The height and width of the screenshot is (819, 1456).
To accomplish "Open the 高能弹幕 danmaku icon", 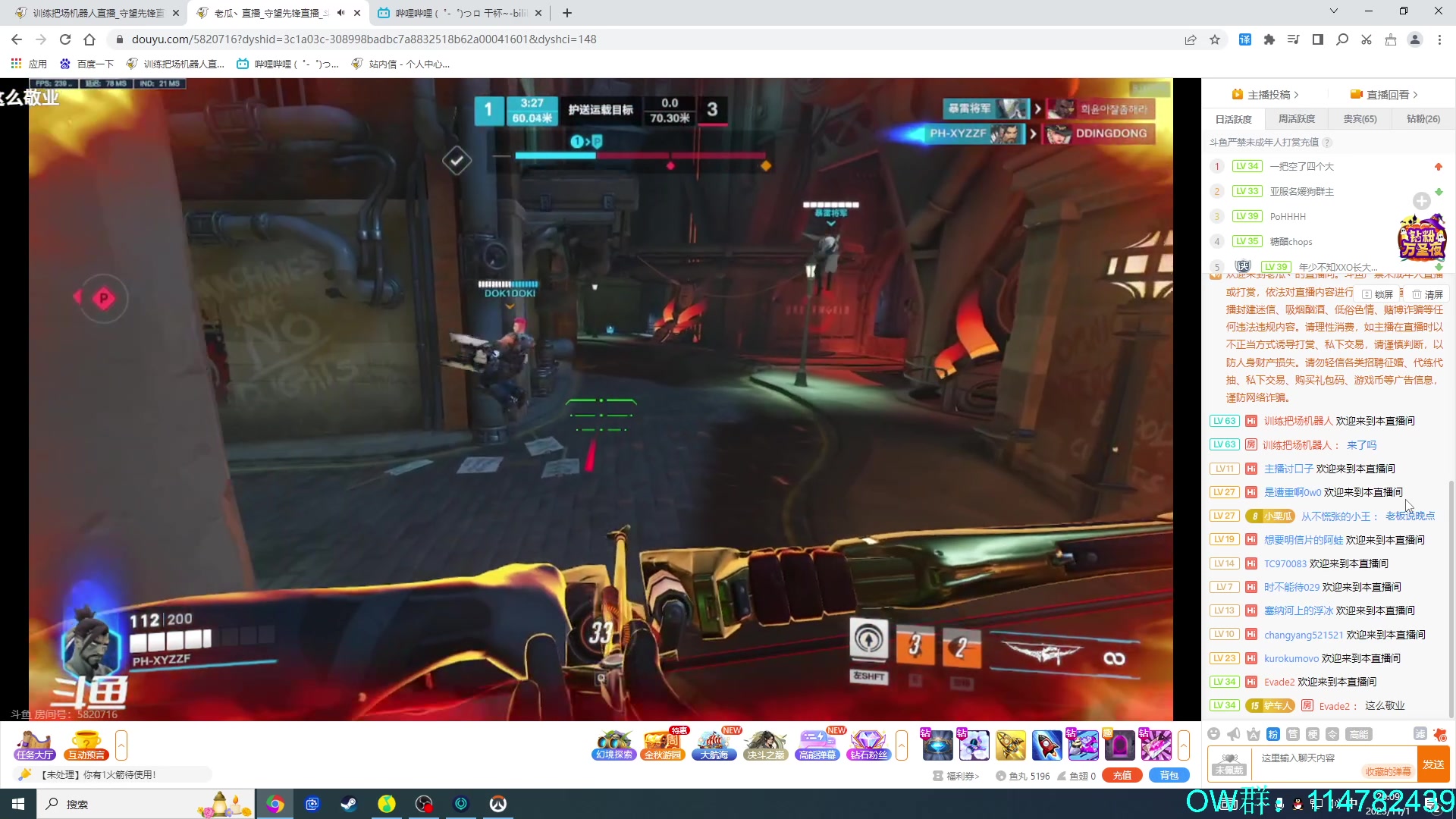I will (x=817, y=745).
